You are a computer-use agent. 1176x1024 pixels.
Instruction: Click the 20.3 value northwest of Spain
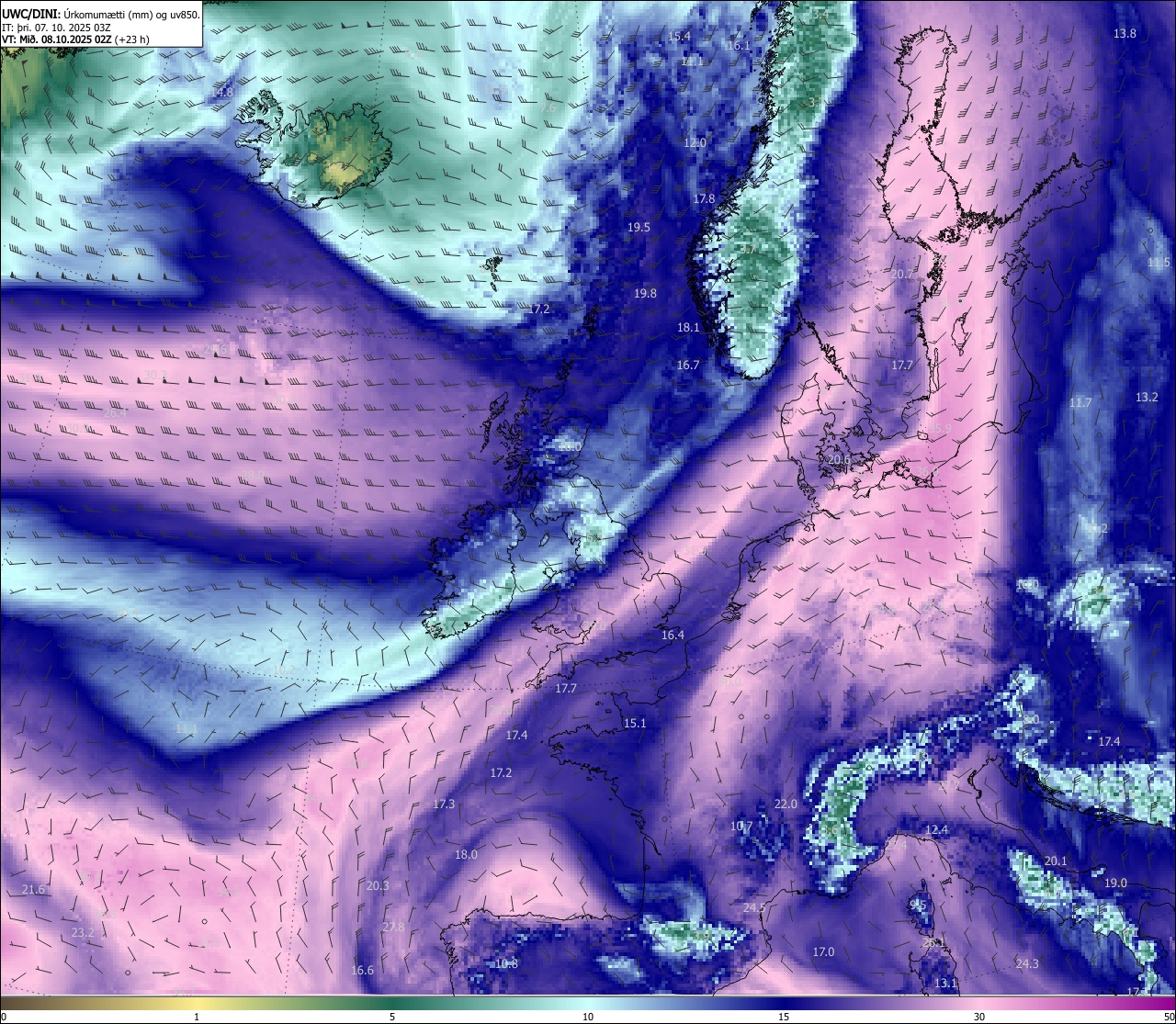click(x=378, y=885)
